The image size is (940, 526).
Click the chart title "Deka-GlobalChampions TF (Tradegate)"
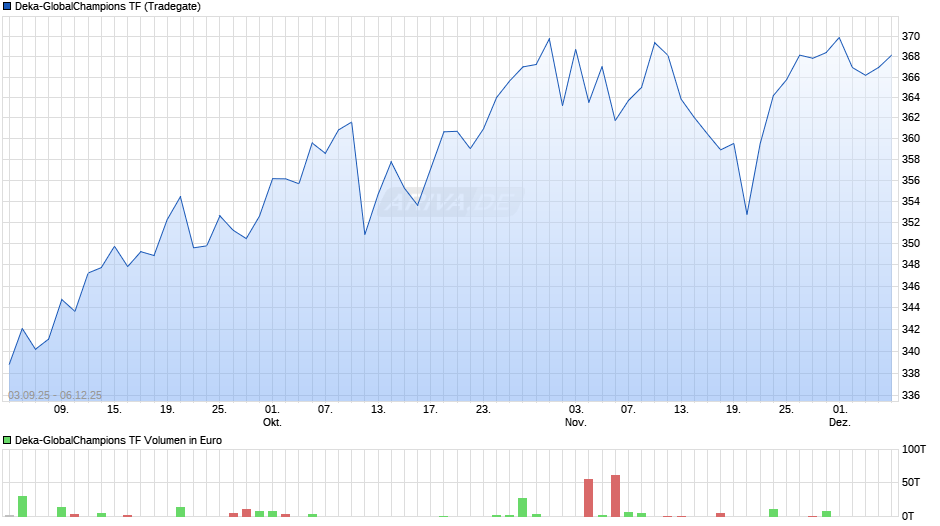point(108,7)
